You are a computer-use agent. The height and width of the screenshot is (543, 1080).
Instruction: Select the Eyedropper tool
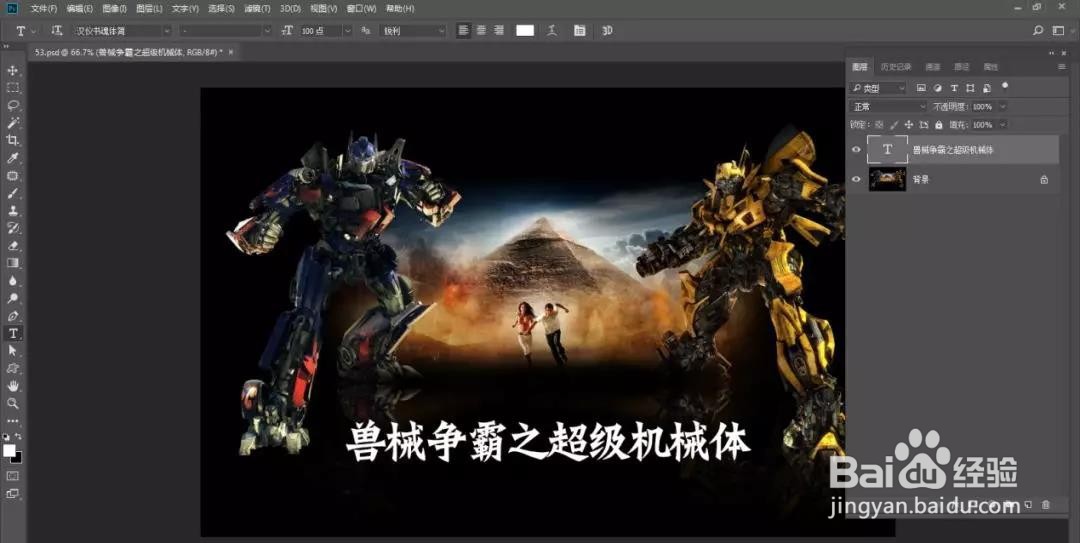[12, 158]
